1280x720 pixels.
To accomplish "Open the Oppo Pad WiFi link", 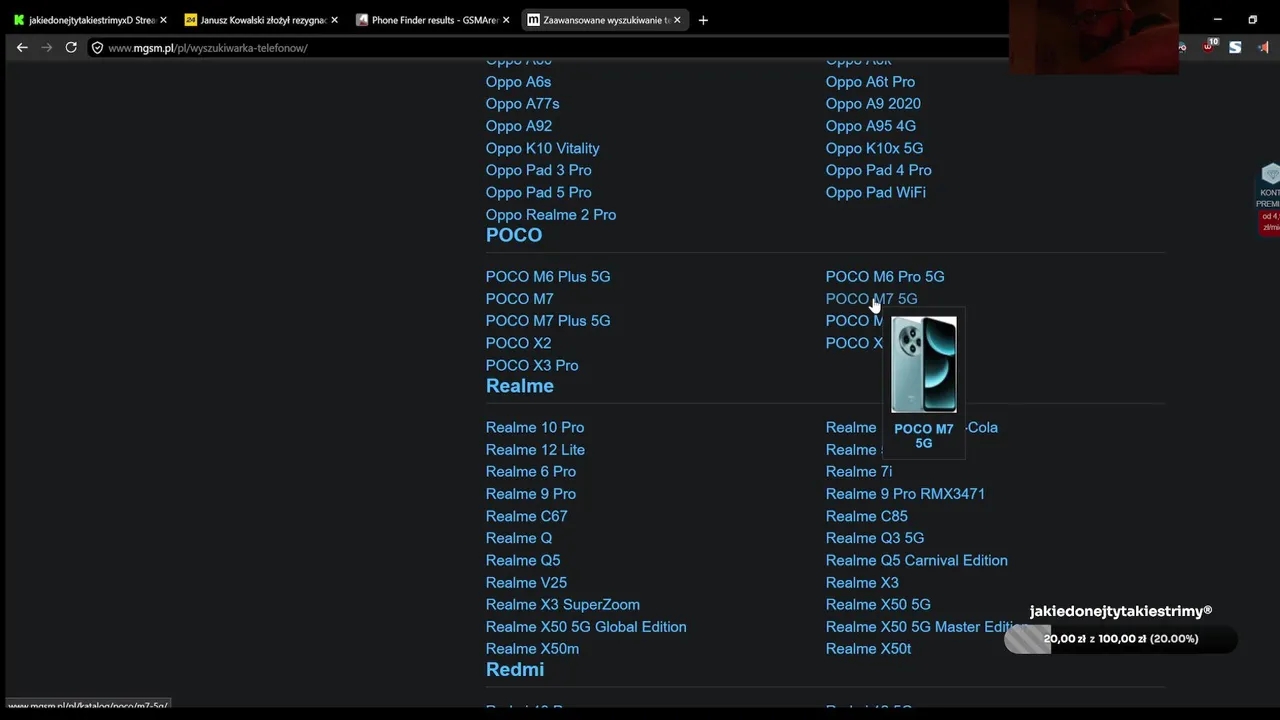I will (x=876, y=192).
